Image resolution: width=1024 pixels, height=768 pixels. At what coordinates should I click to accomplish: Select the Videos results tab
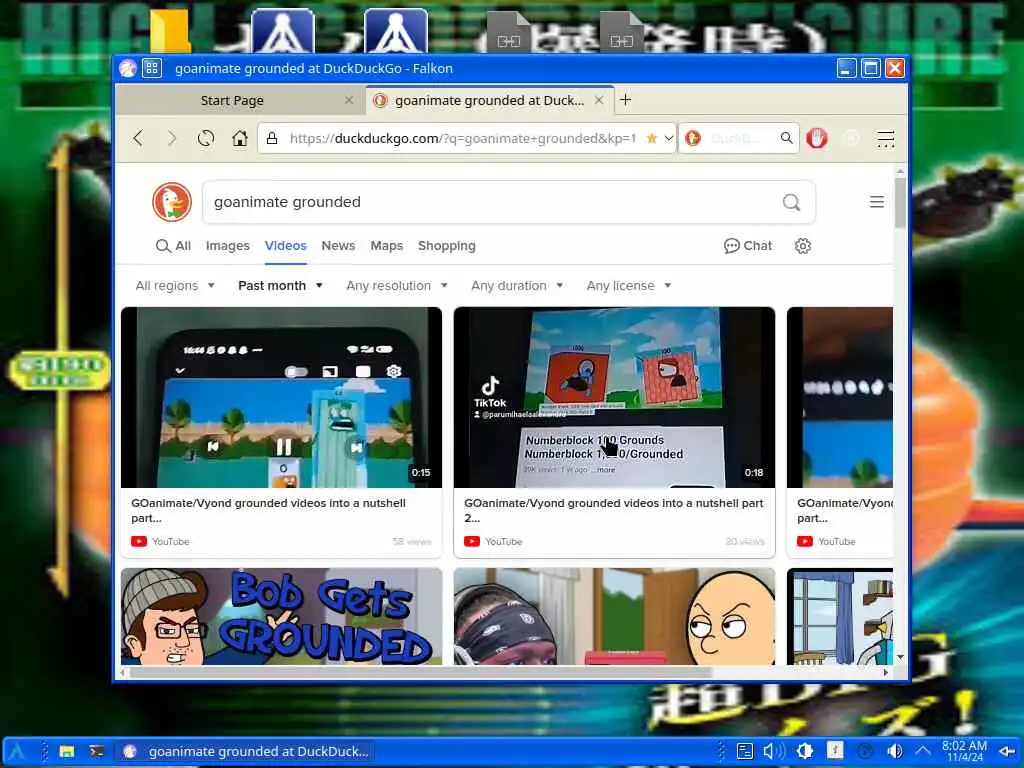285,246
